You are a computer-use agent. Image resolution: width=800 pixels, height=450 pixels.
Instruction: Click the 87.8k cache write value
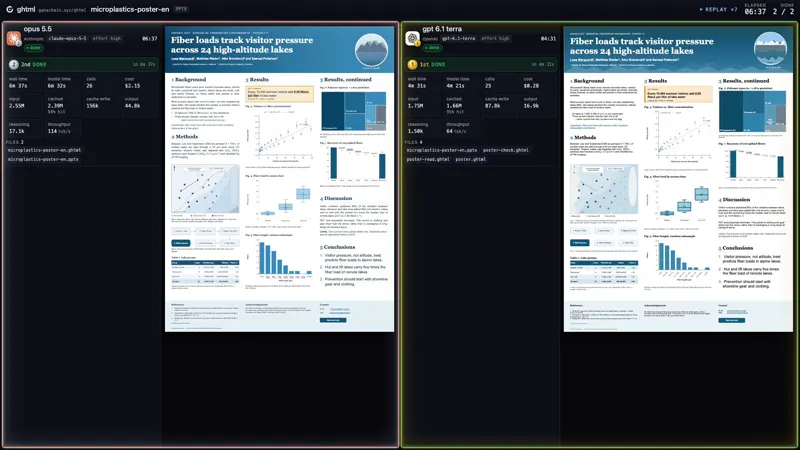point(492,106)
